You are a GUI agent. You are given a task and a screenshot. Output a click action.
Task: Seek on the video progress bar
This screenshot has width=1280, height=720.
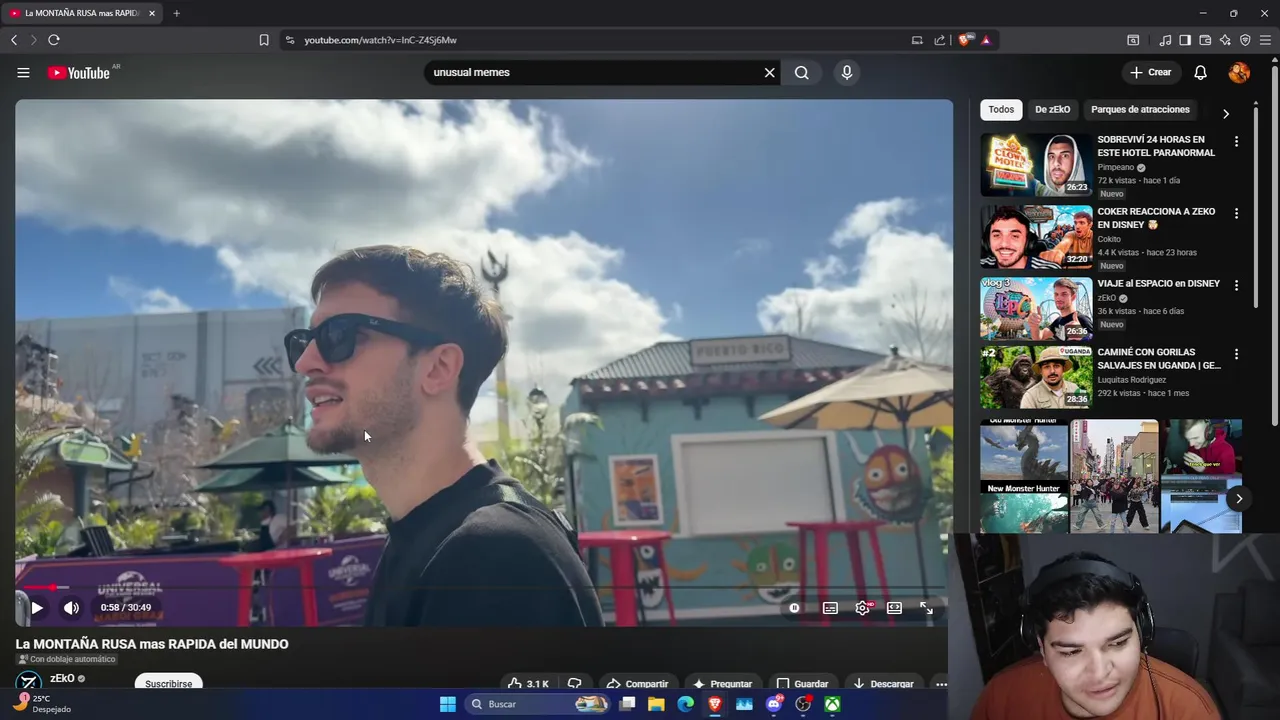[x=483, y=587]
